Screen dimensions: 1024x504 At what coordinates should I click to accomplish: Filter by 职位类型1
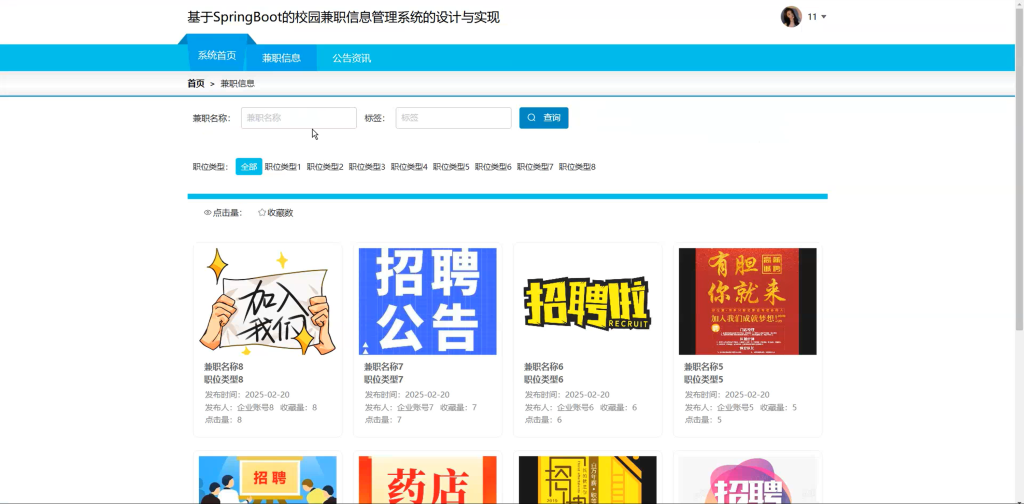coord(283,167)
